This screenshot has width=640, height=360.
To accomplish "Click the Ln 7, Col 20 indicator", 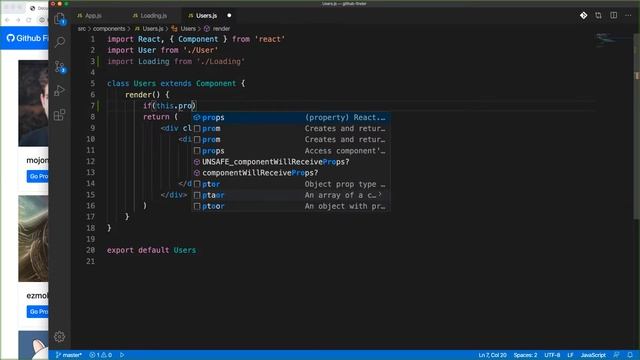I will click(492, 355).
